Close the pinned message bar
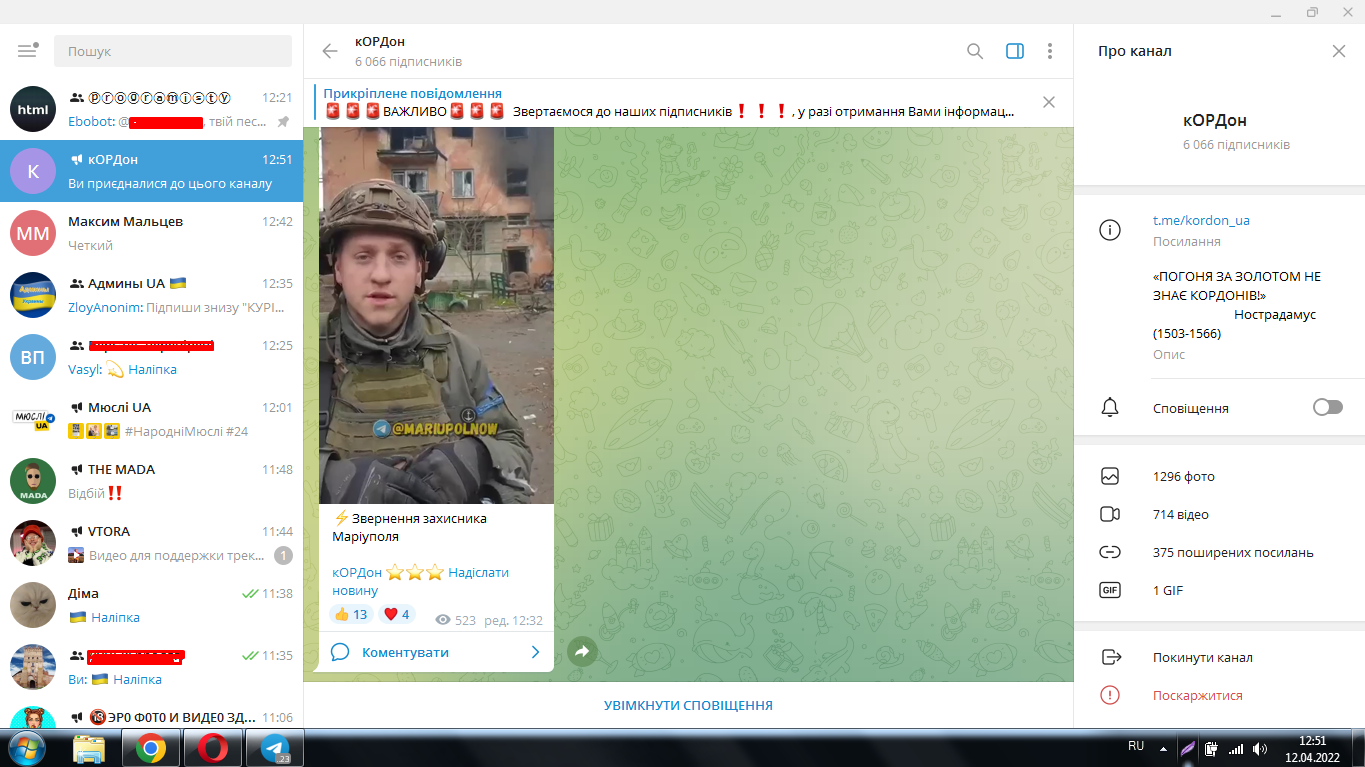 click(1048, 102)
